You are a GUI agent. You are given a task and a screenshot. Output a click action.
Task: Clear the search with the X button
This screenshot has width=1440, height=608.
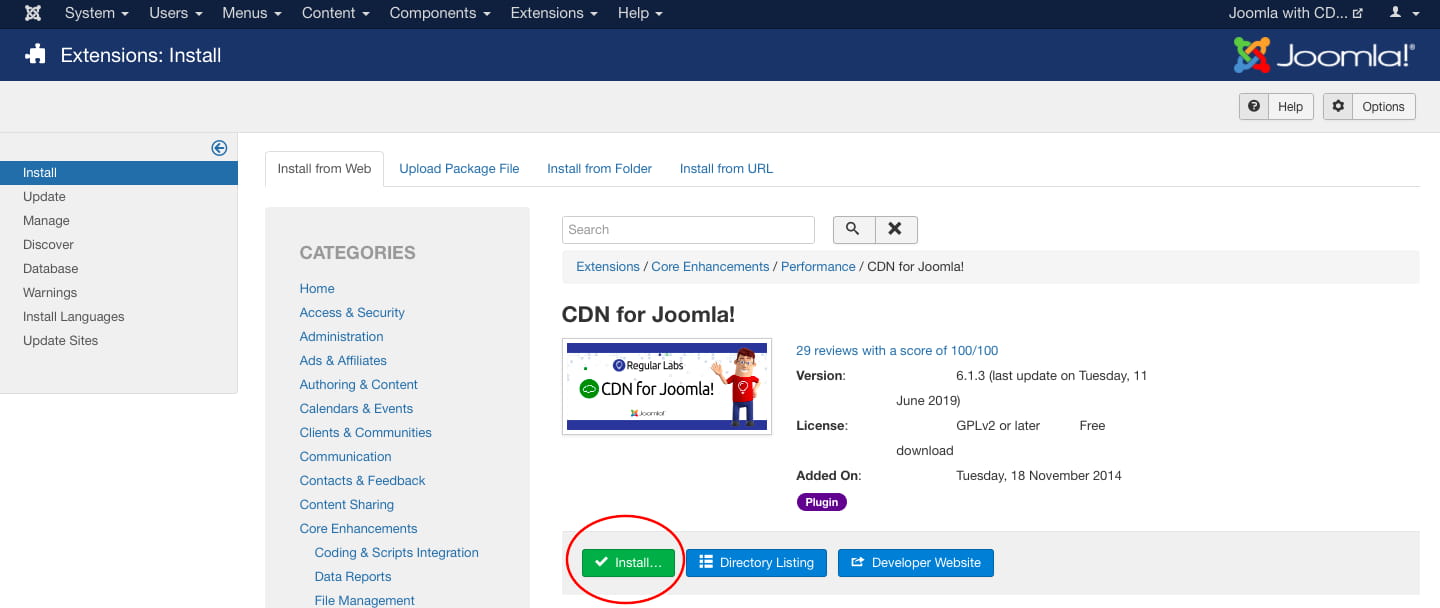pyautogui.click(x=896, y=229)
